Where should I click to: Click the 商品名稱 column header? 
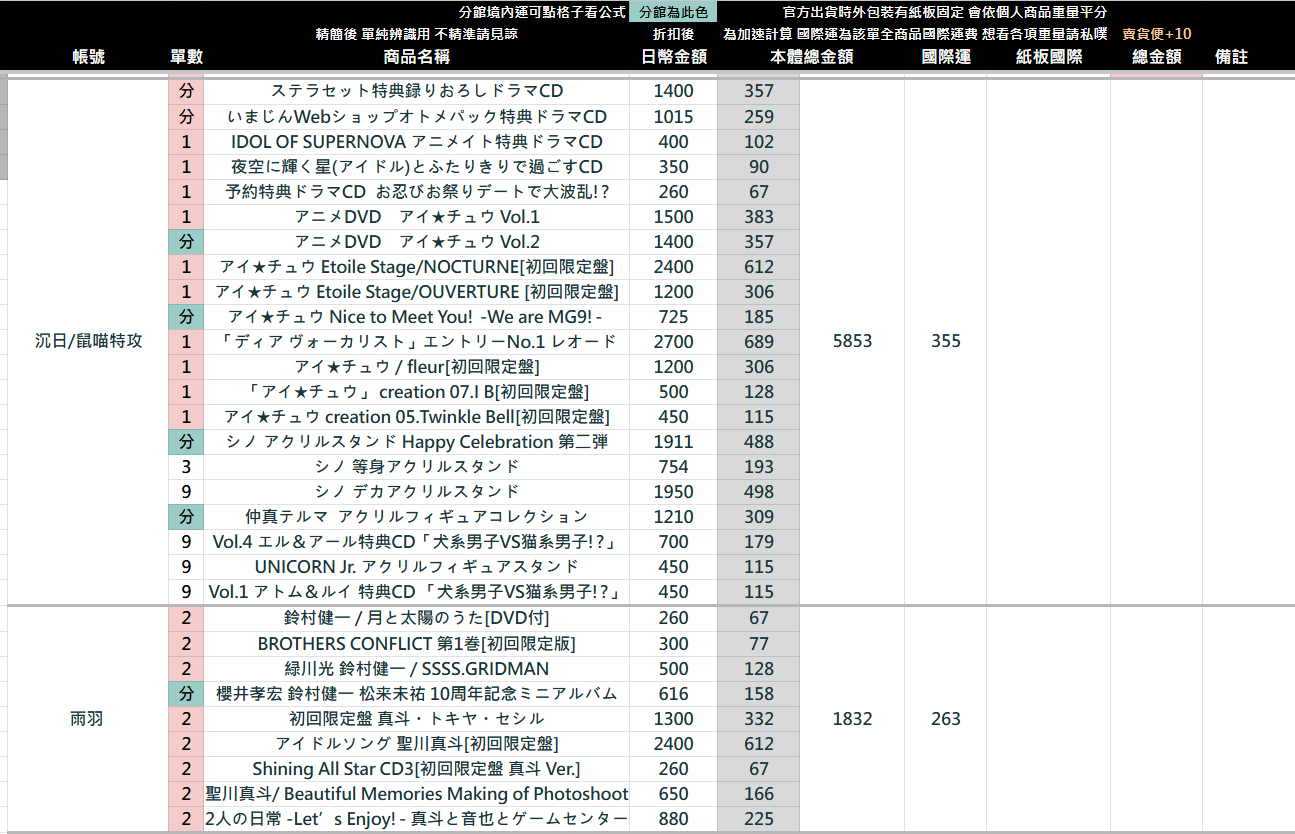[x=416, y=57]
